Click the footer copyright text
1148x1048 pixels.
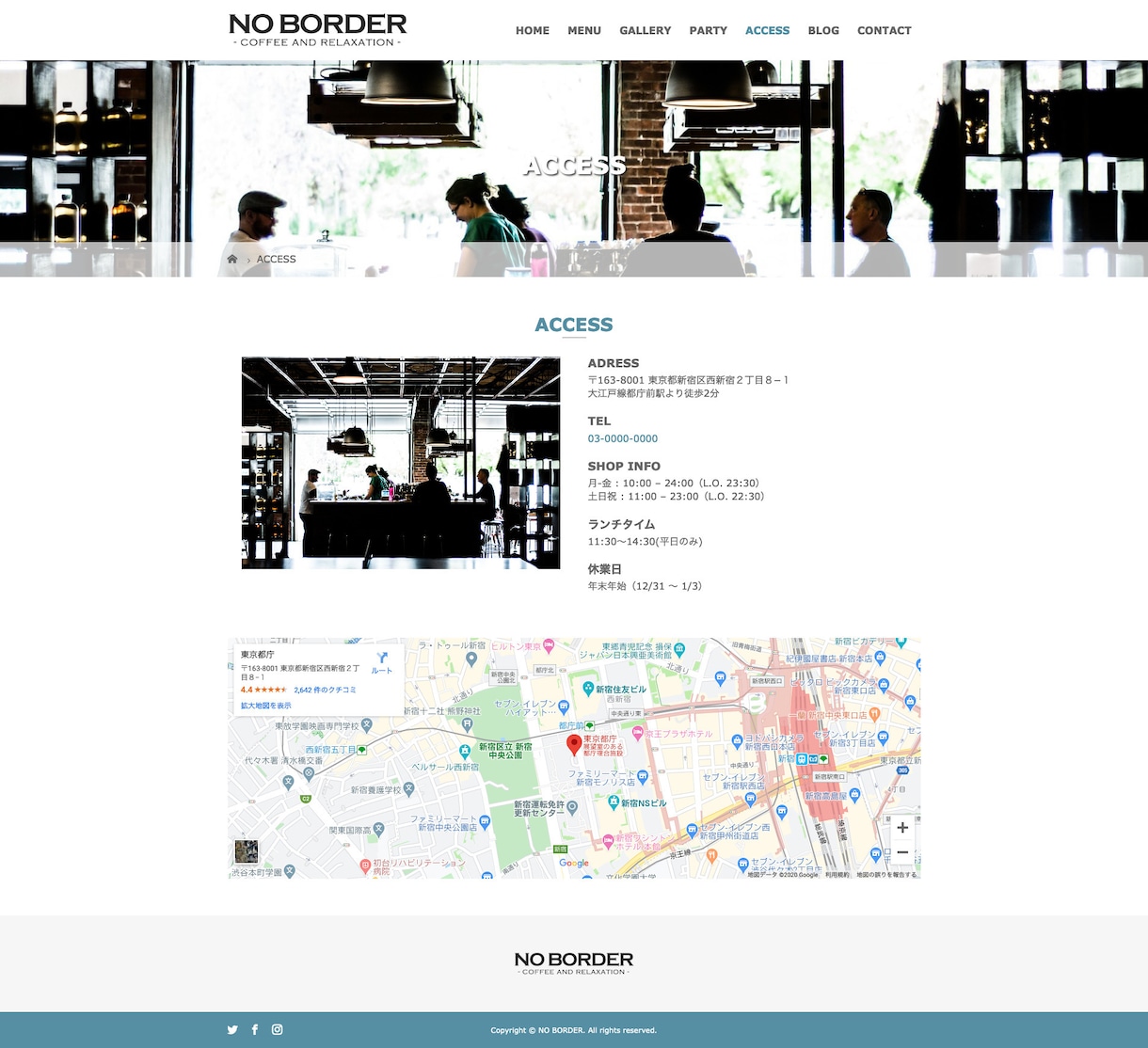(x=574, y=1030)
